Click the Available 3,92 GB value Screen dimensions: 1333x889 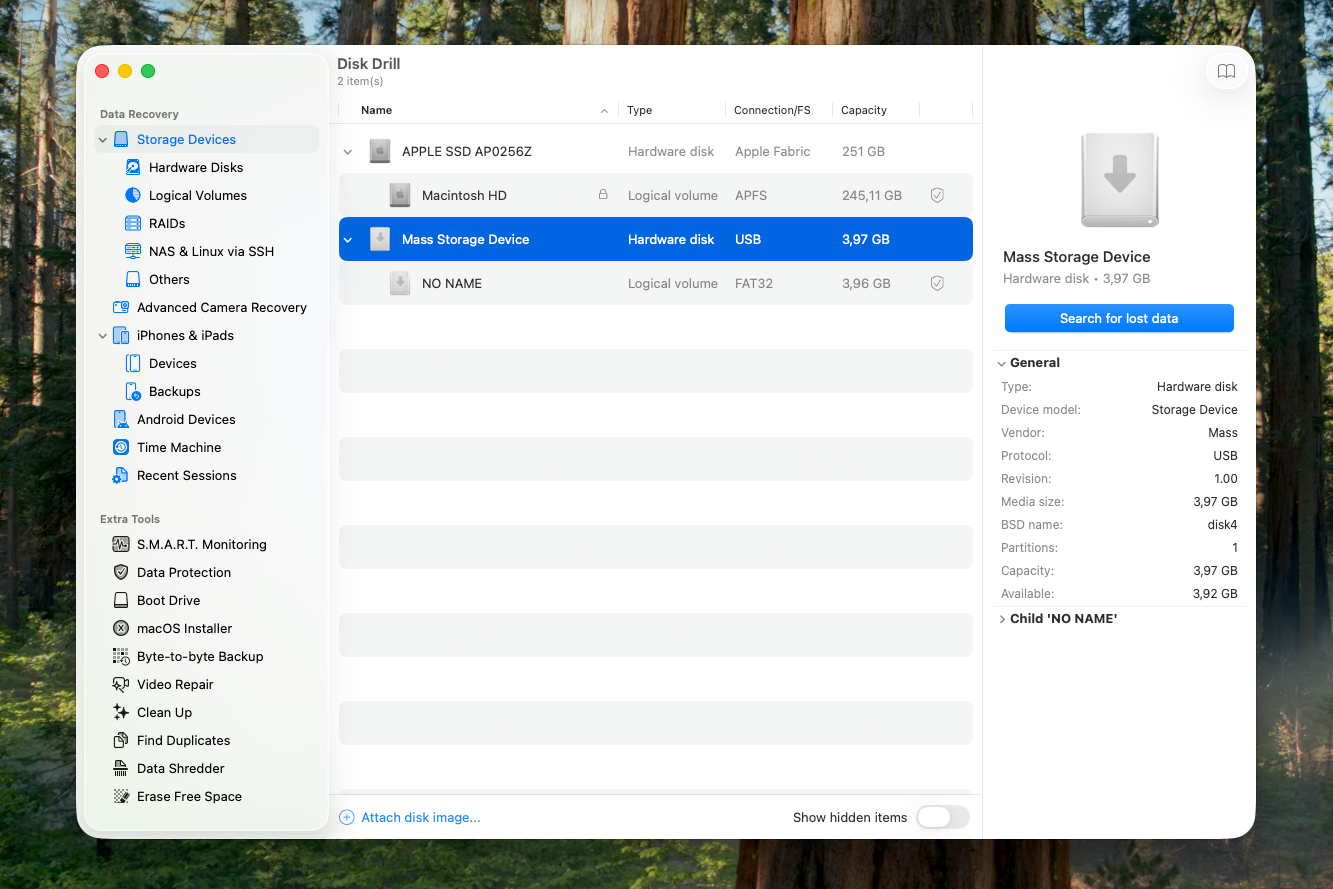(x=1215, y=593)
